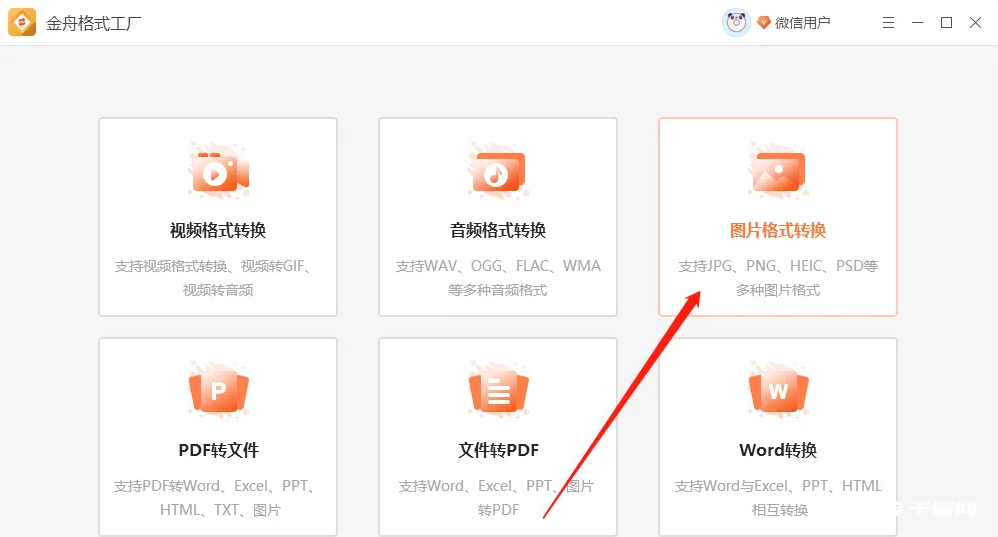This screenshot has height=537, width=998.
Task: Click the video format conversion camera icon
Action: [218, 172]
